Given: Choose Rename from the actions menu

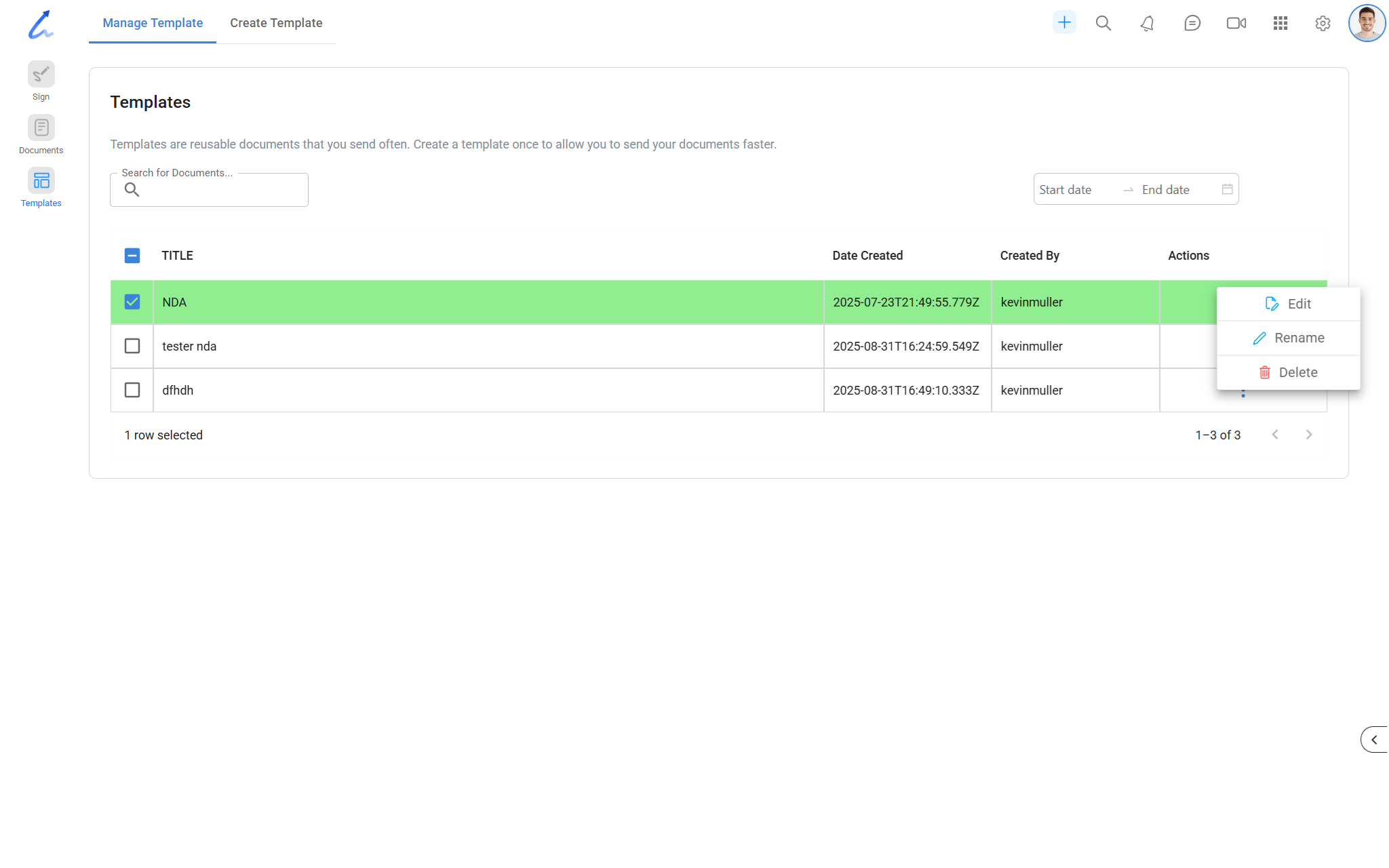Looking at the screenshot, I should (1288, 338).
